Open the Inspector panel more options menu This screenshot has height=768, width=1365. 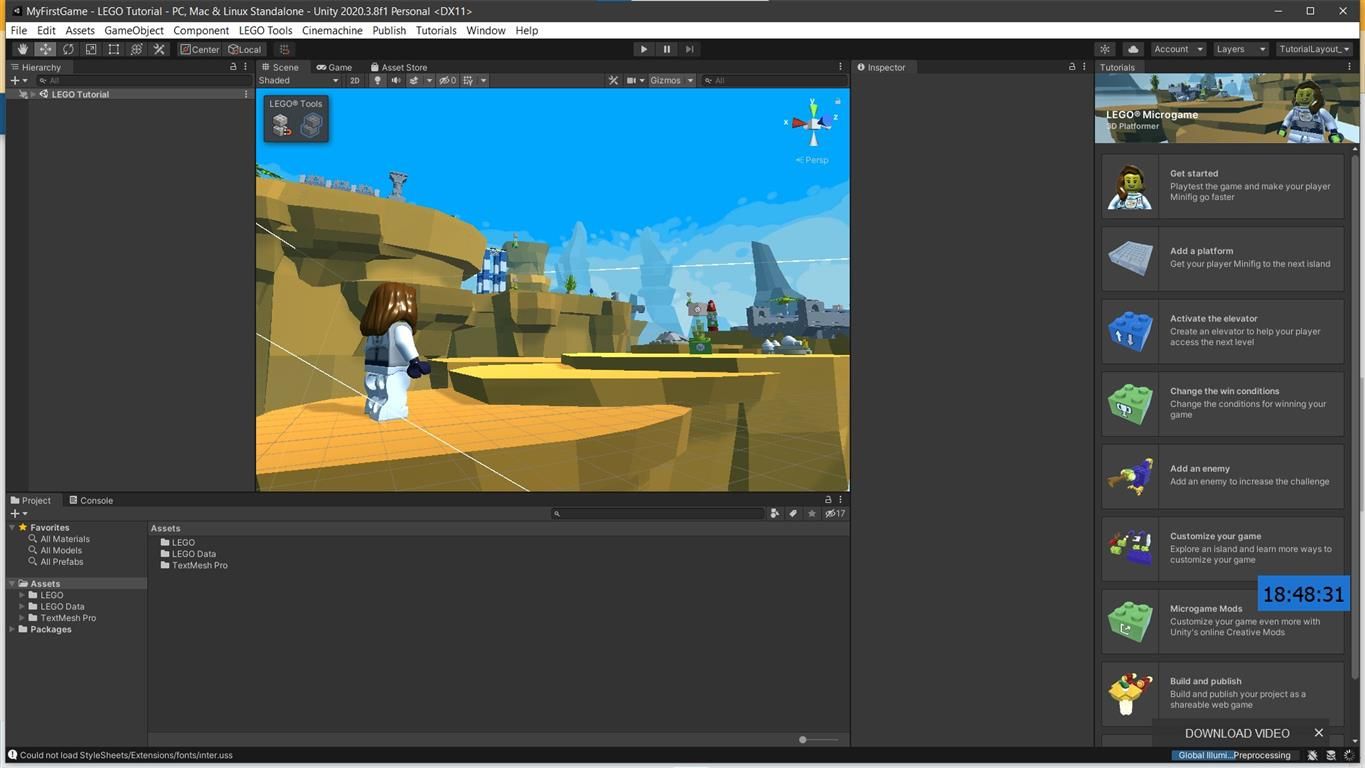coord(1084,67)
